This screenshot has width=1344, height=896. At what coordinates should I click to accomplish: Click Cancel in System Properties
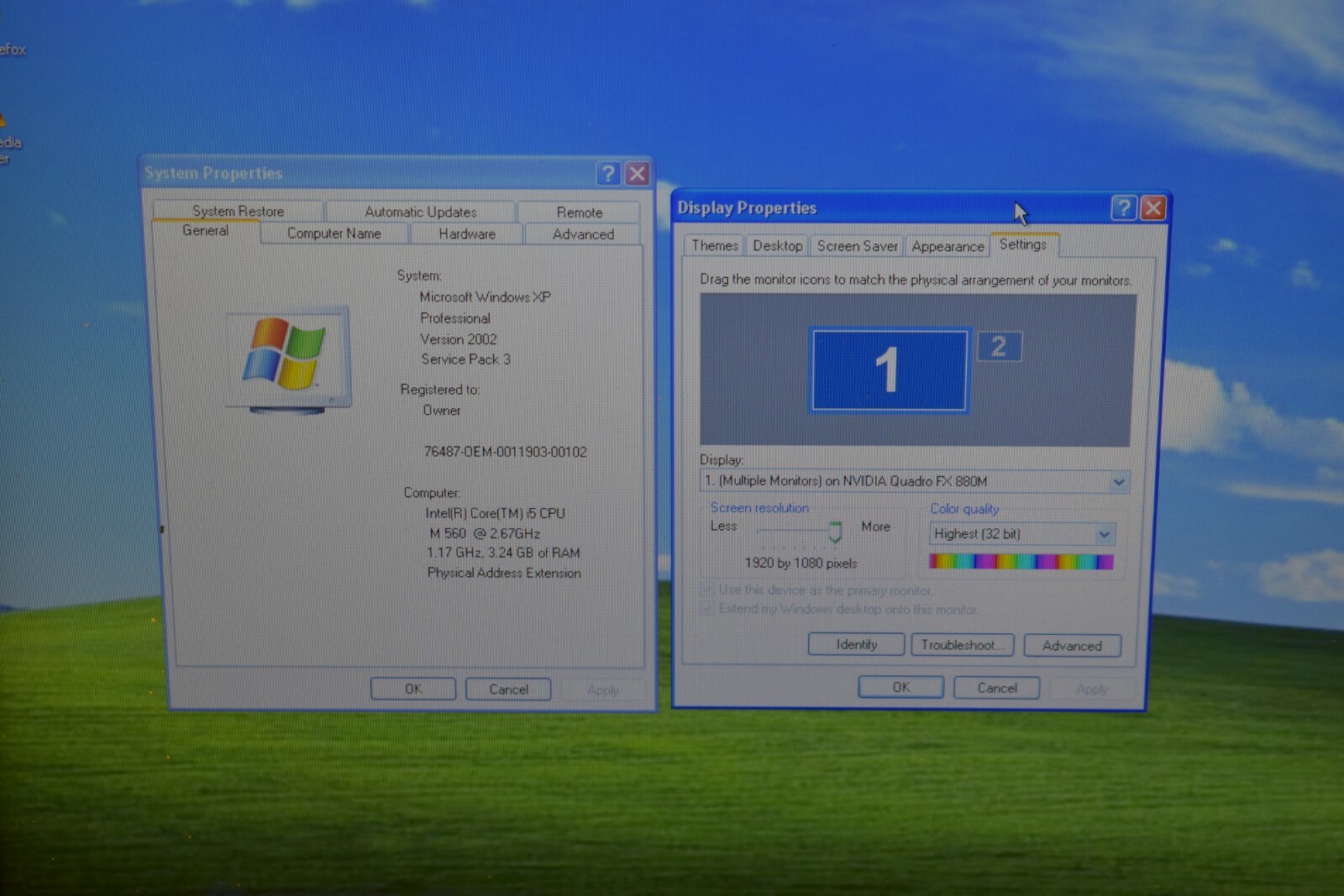(x=508, y=689)
